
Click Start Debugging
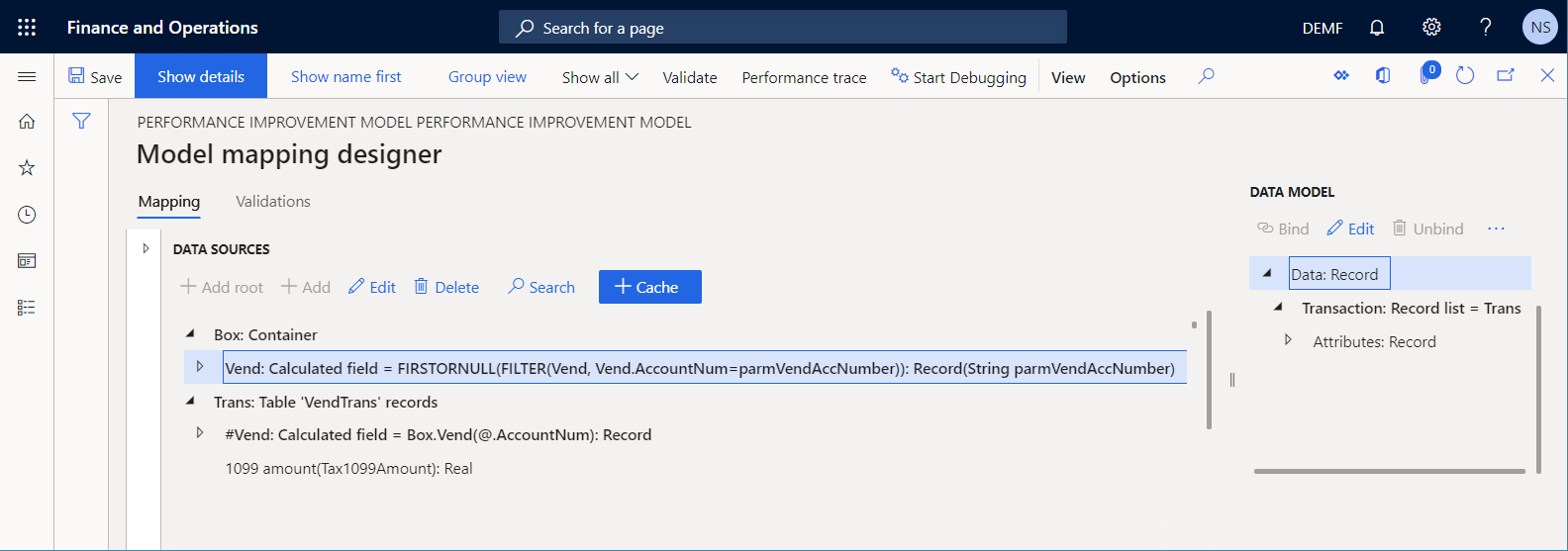pyautogui.click(x=958, y=77)
